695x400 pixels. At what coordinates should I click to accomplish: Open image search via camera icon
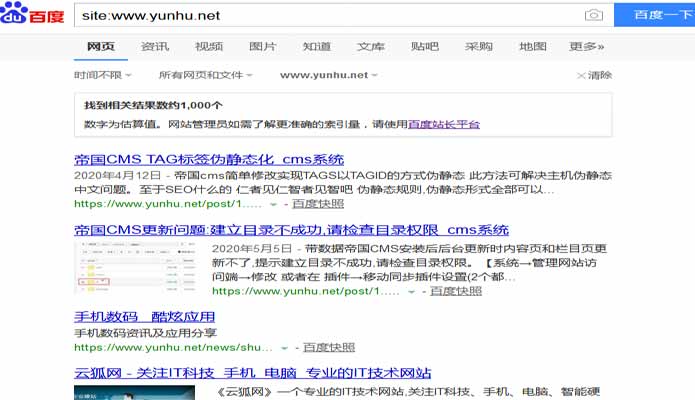593,15
